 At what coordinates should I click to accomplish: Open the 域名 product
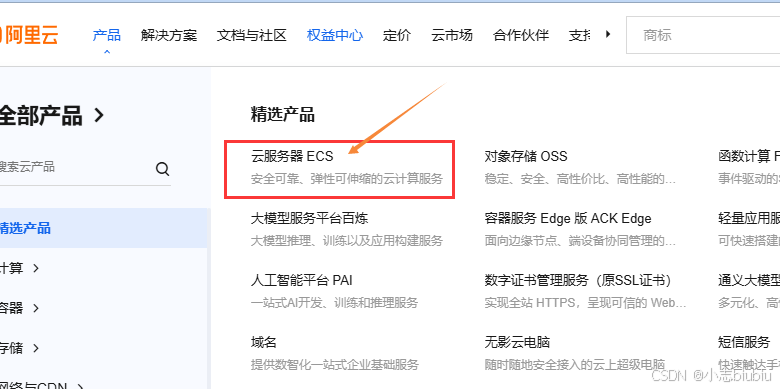(264, 342)
